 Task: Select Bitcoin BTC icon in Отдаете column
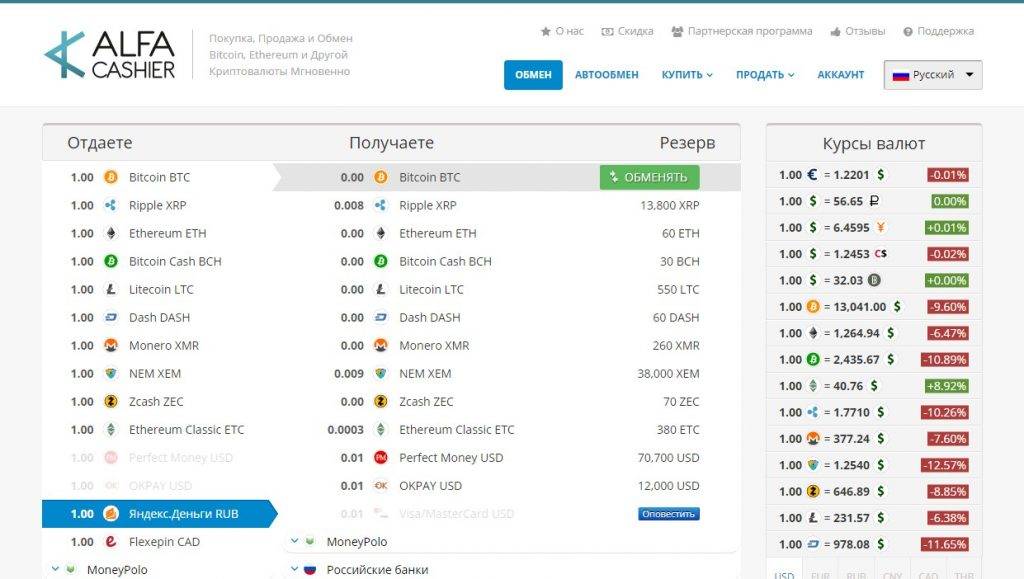111,177
